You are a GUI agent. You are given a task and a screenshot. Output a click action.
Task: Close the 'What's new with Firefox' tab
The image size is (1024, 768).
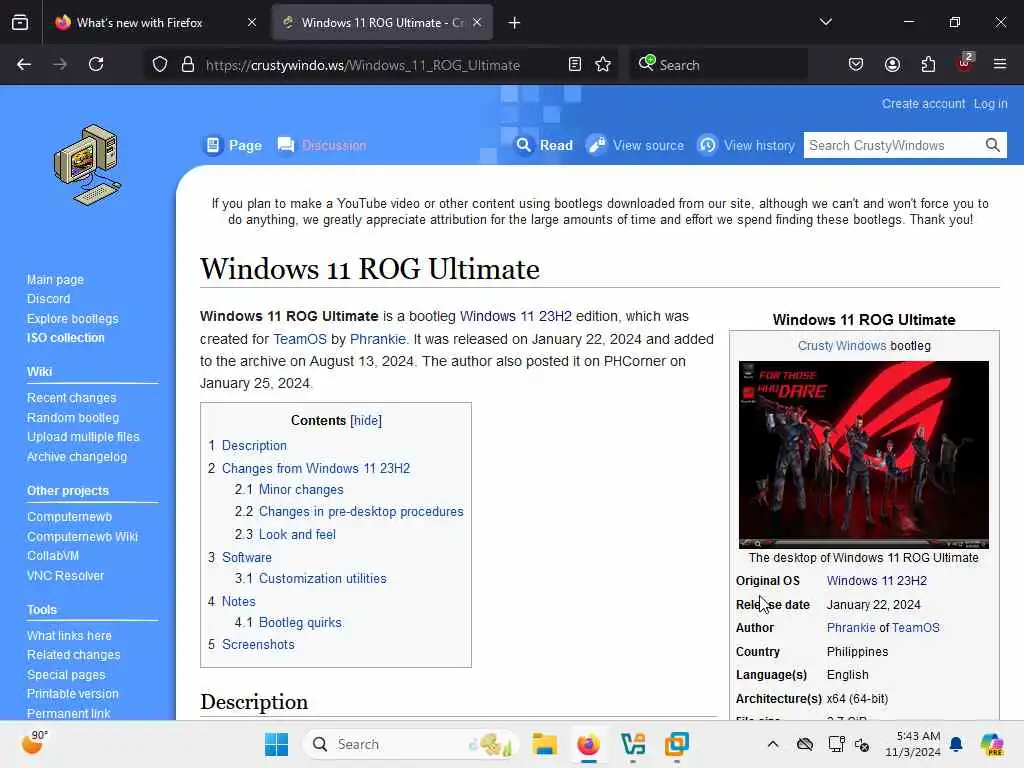[x=252, y=23]
